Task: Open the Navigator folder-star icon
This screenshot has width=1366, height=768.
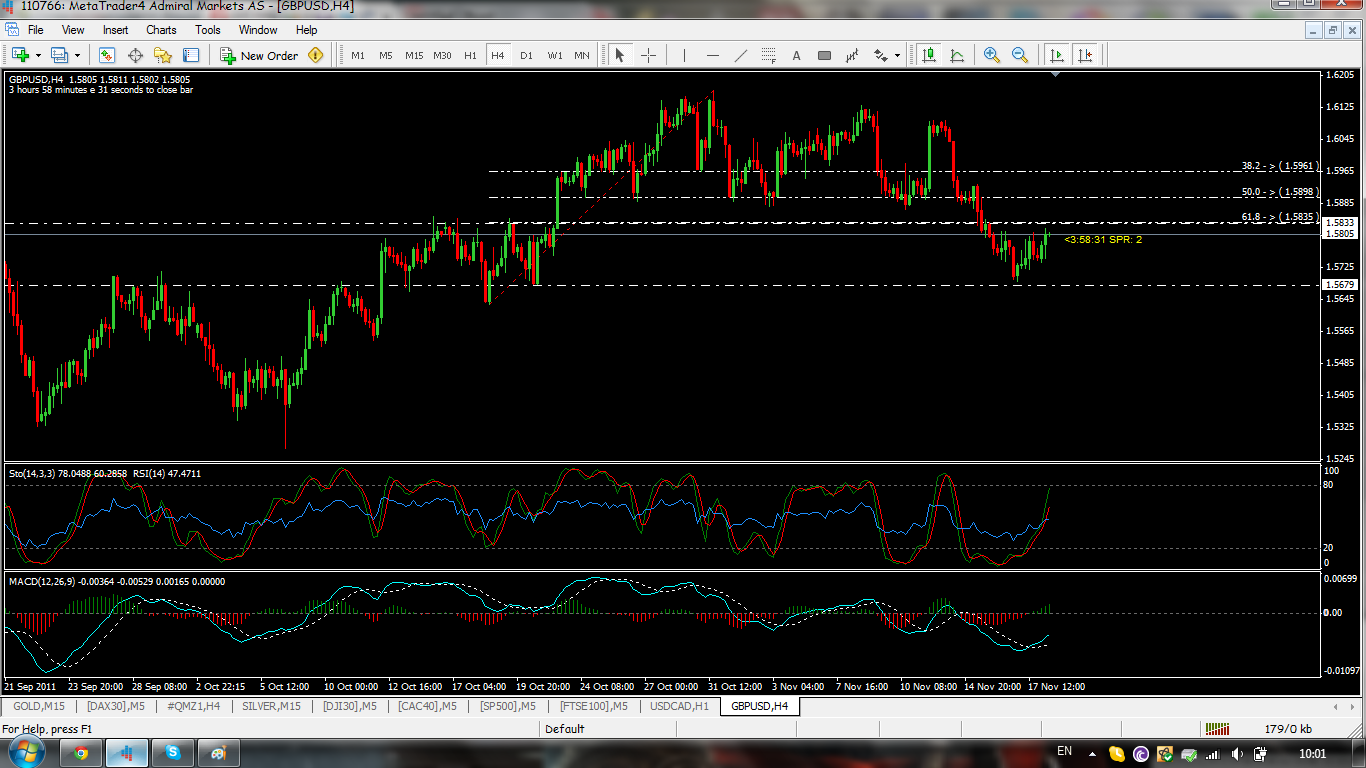Action: [x=163, y=55]
